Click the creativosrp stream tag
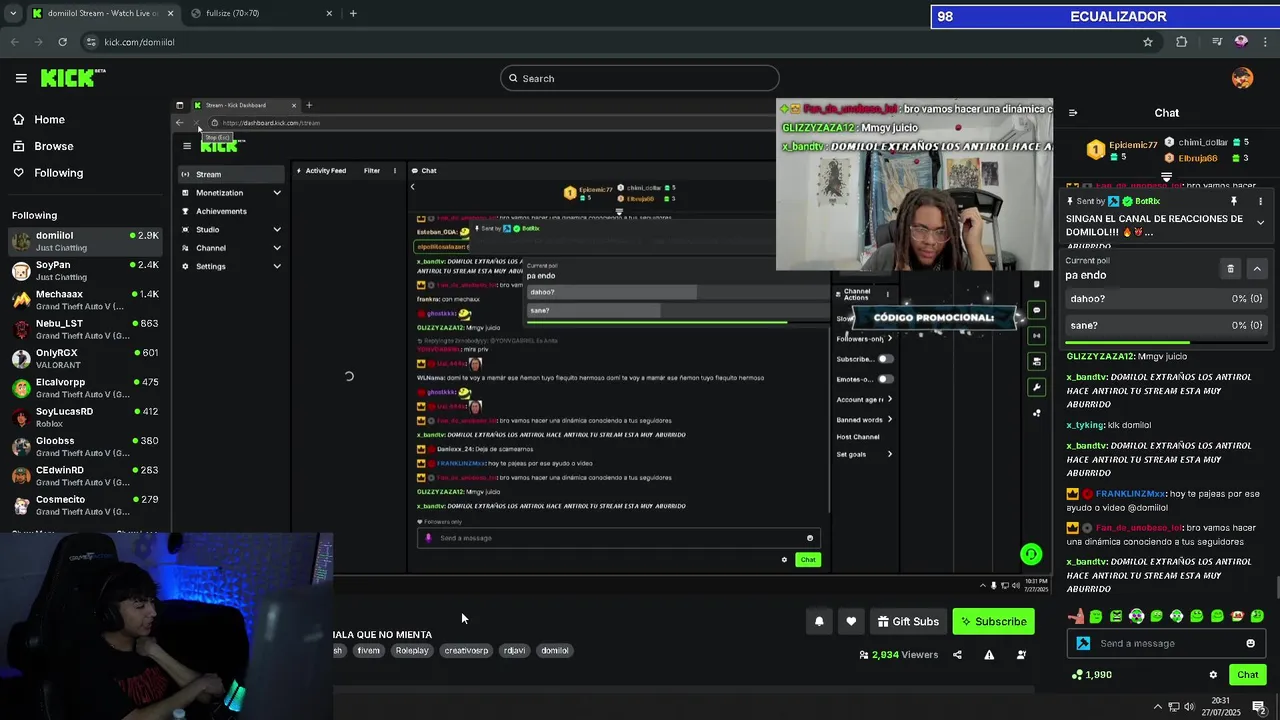Image resolution: width=1280 pixels, height=720 pixels. [466, 651]
